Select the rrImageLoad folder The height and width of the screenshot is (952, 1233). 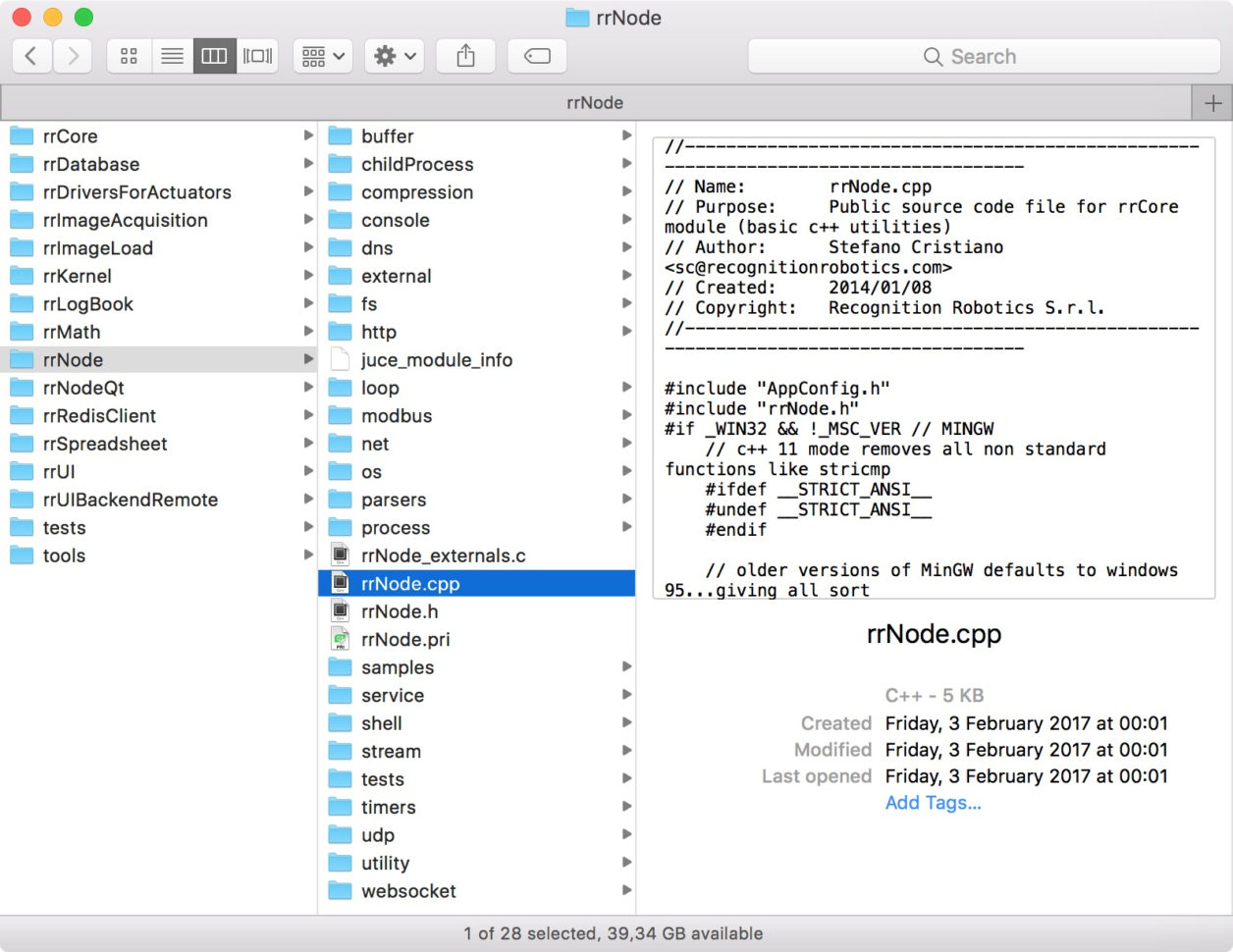(x=158, y=247)
